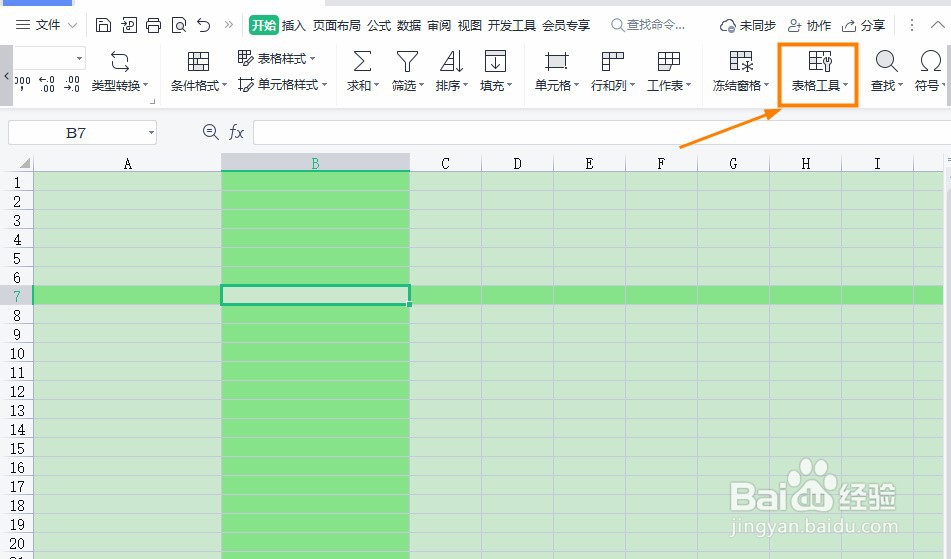This screenshot has height=559, width=951.
Task: Open the 单元格样式 dropdown
Action: click(283, 85)
